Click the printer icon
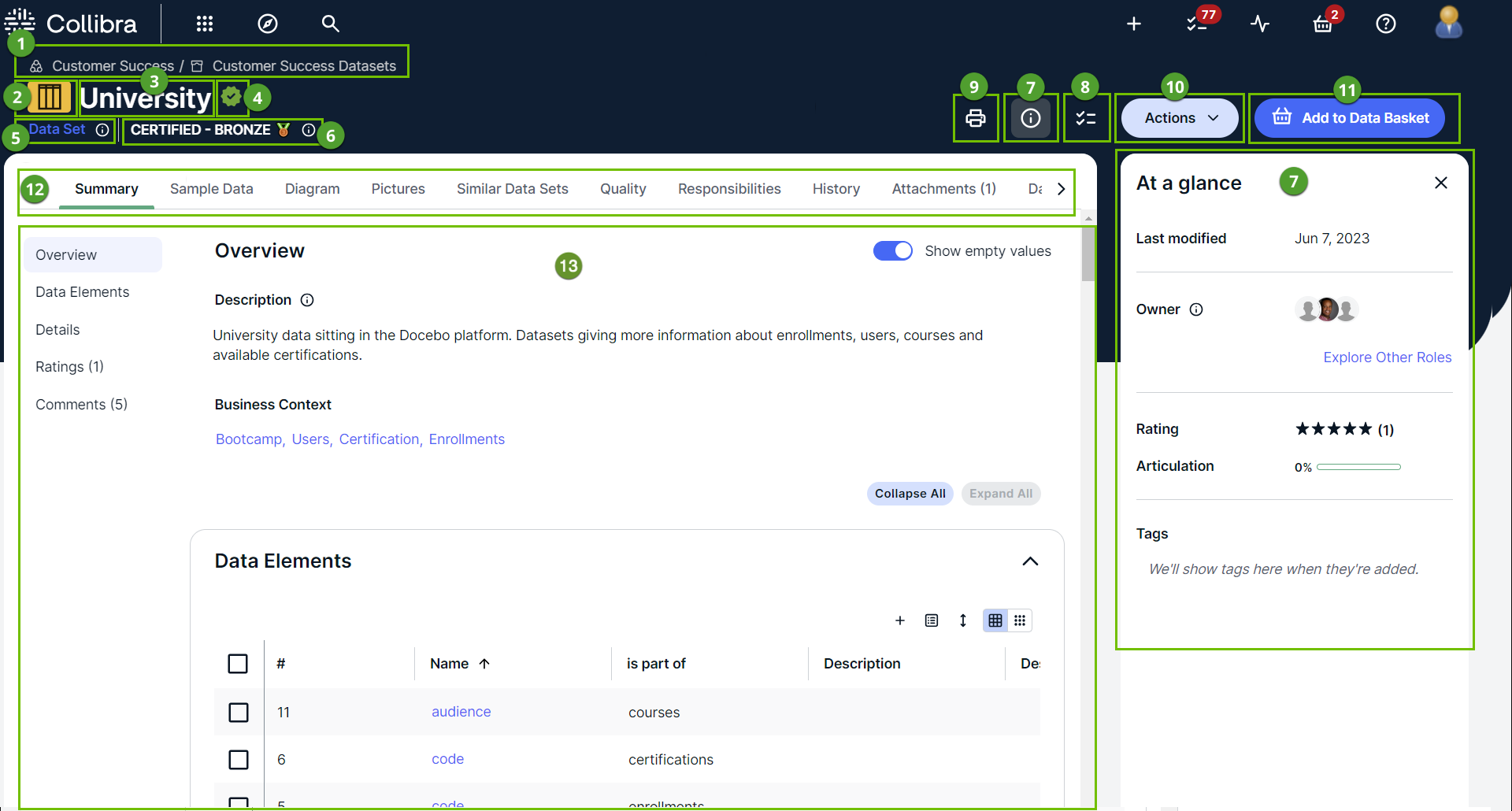The width and height of the screenshot is (1512, 811). coord(976,118)
